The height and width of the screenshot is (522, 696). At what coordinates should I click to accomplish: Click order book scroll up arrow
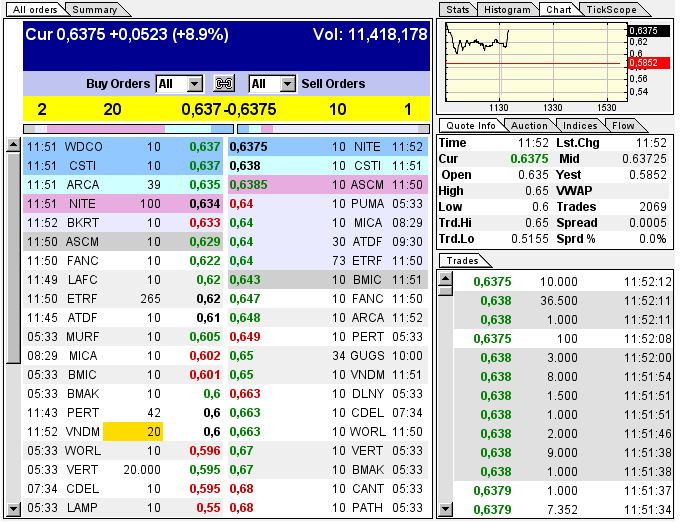[x=14, y=145]
